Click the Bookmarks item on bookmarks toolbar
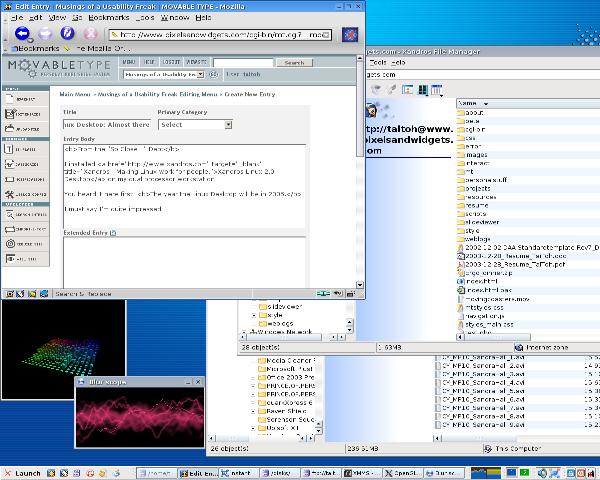Viewport: 600px width, 480px height. pos(35,49)
